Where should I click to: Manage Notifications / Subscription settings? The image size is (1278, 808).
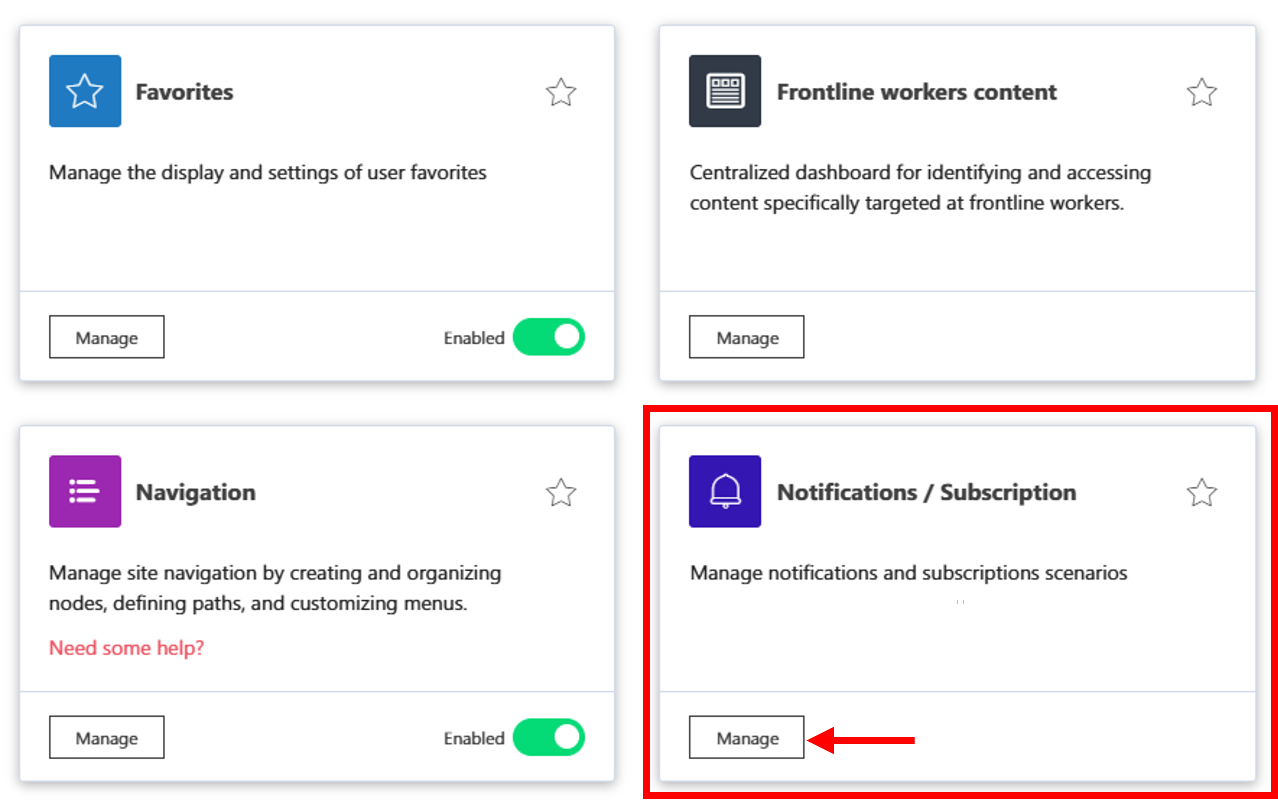coord(747,738)
